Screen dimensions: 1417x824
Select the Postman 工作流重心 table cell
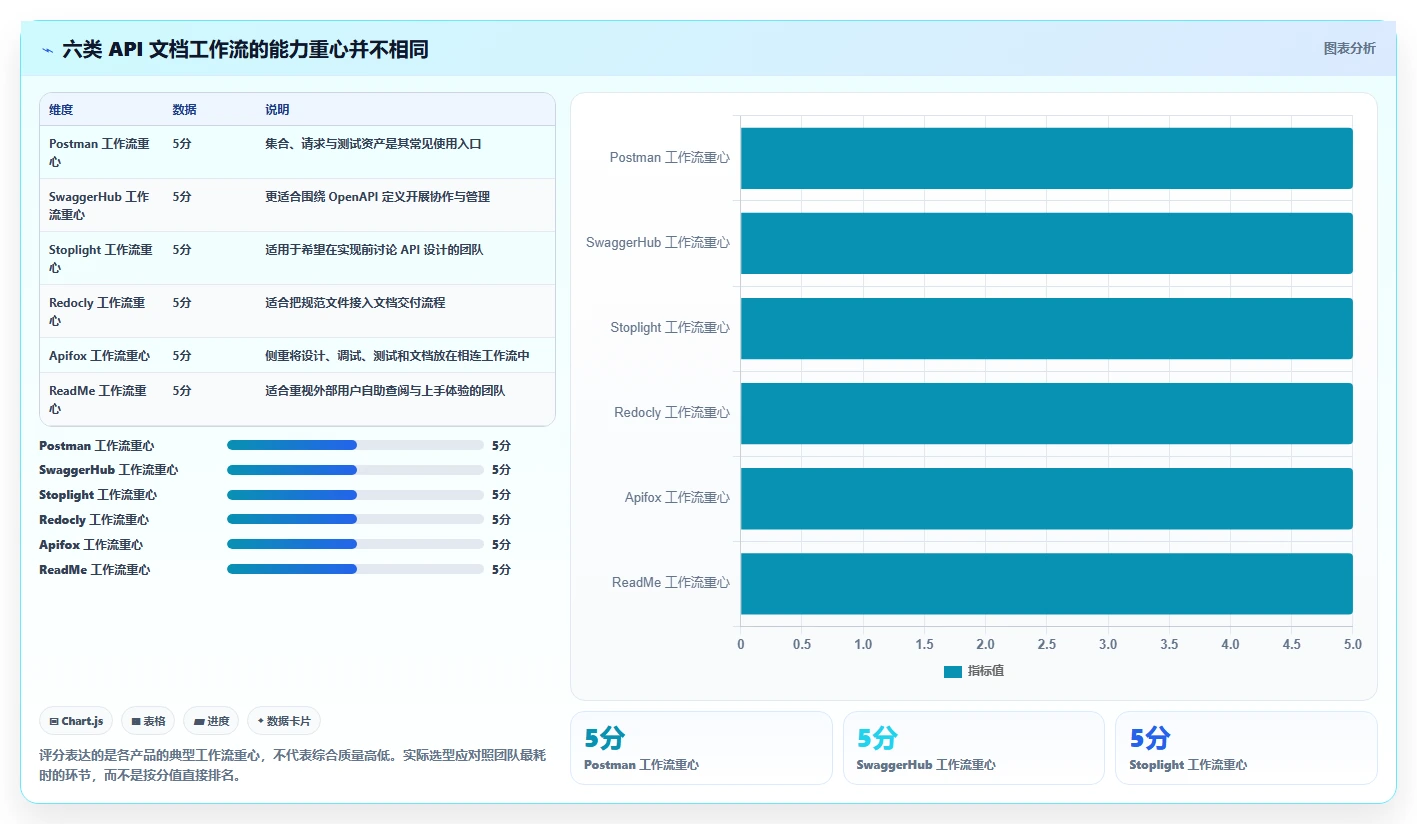(101, 152)
